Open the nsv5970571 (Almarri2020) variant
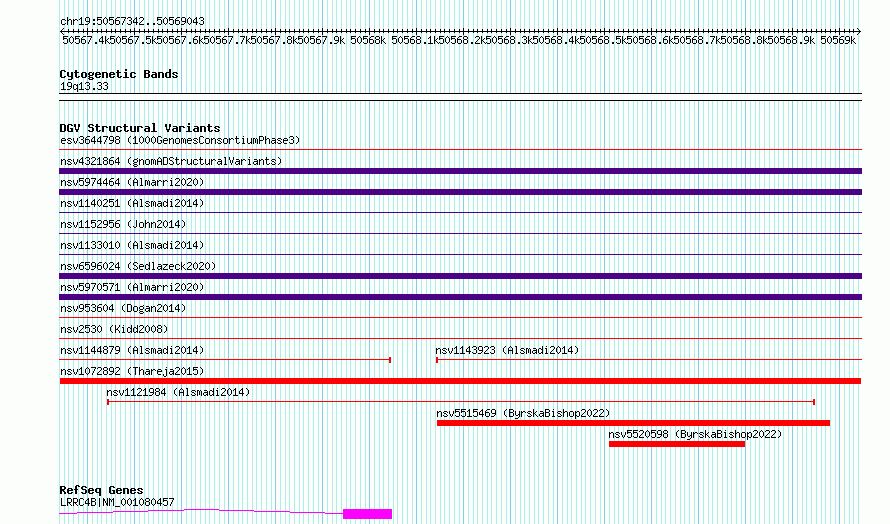Screen dimensions: 890x524 pos(132,287)
